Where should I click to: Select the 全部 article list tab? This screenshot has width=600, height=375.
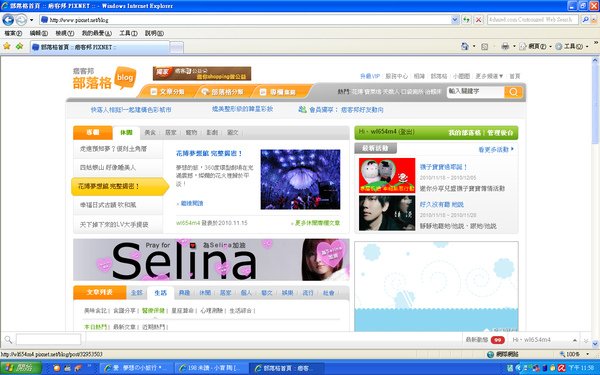pyautogui.click(x=137, y=293)
